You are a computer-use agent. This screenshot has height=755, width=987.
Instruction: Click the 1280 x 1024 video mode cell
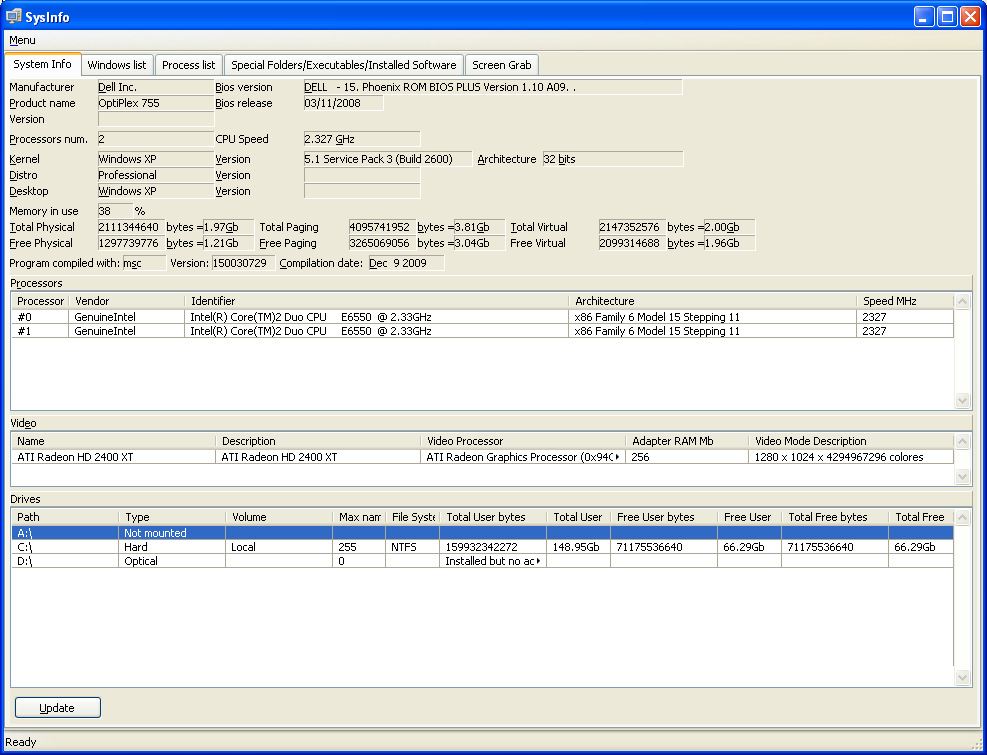(x=850, y=457)
